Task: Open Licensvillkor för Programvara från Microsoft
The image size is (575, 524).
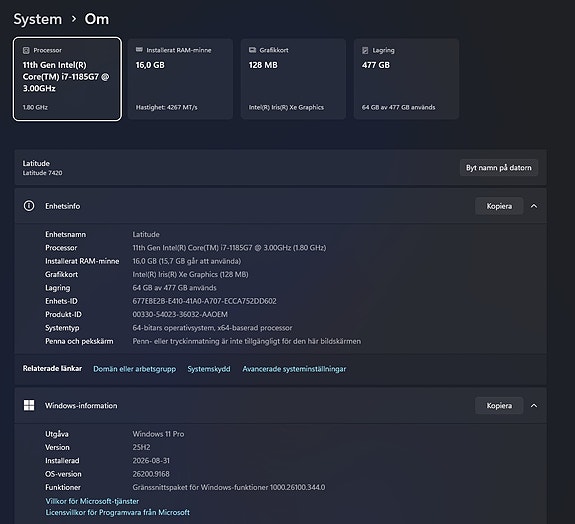Action: coord(117,512)
